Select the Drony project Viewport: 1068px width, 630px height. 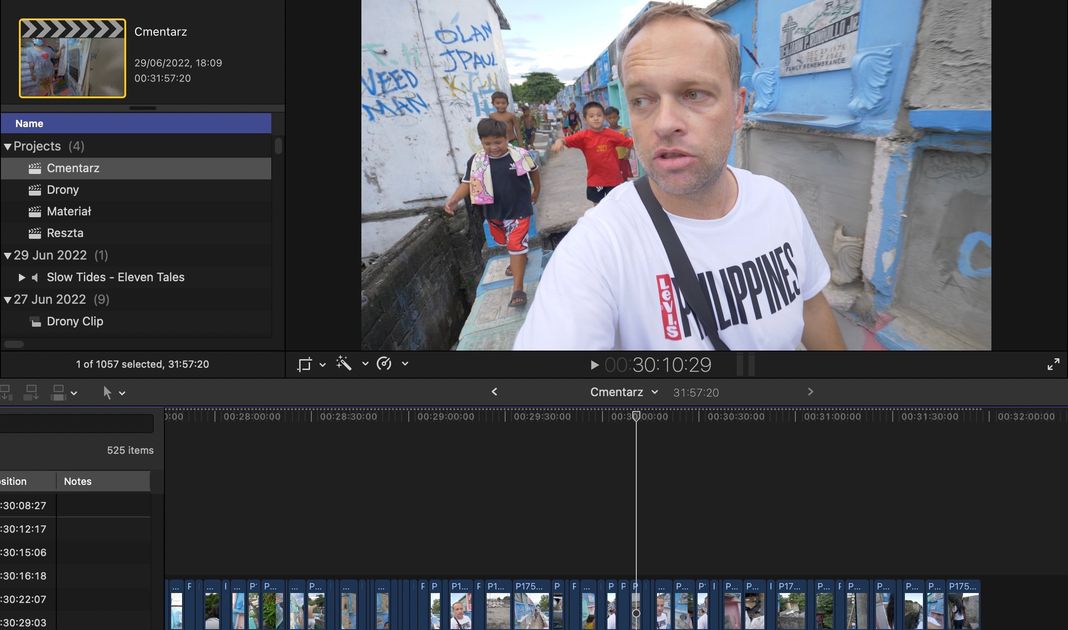tap(62, 190)
